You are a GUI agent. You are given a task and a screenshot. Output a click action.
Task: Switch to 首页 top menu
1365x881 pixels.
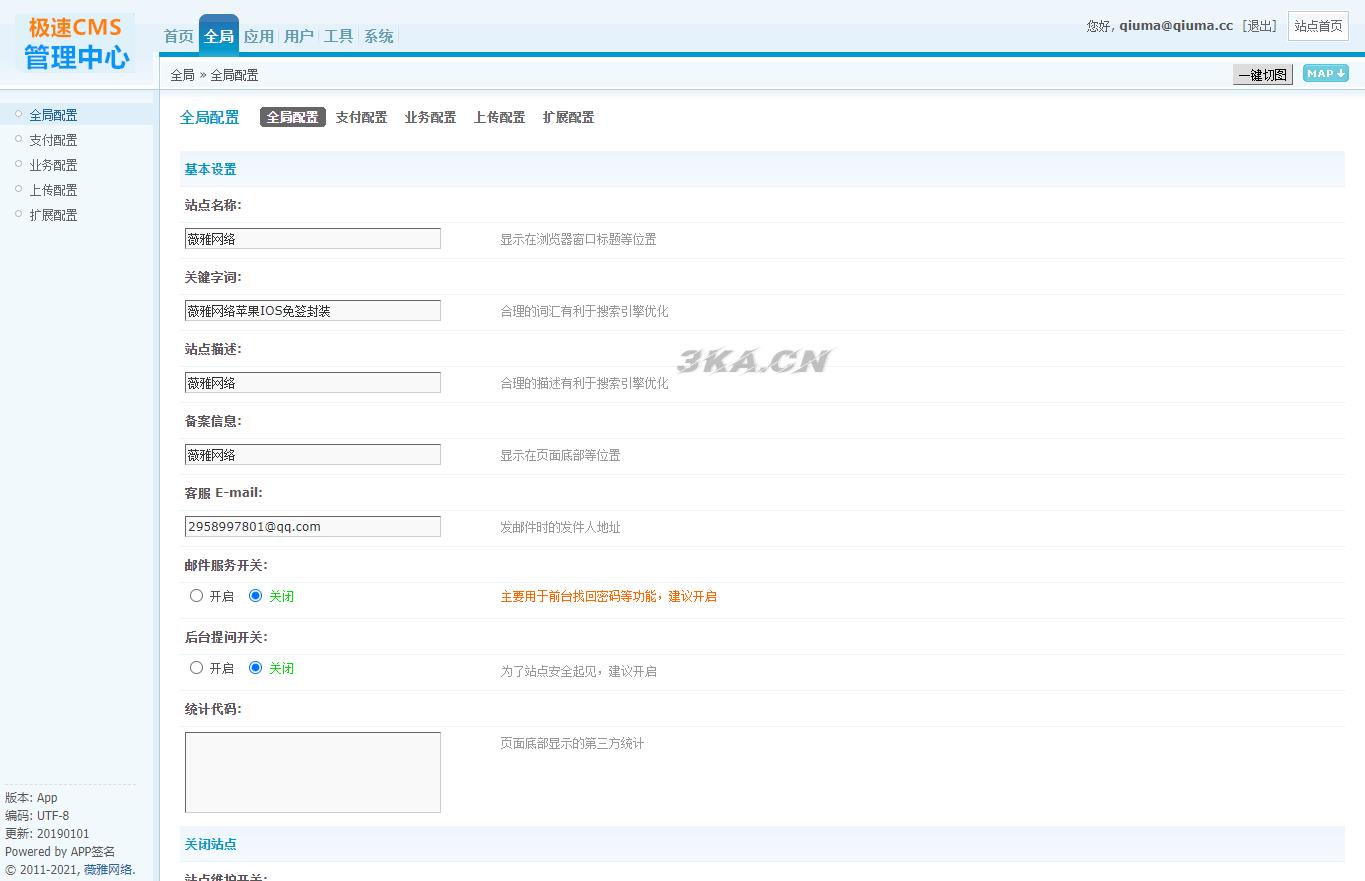coord(179,36)
